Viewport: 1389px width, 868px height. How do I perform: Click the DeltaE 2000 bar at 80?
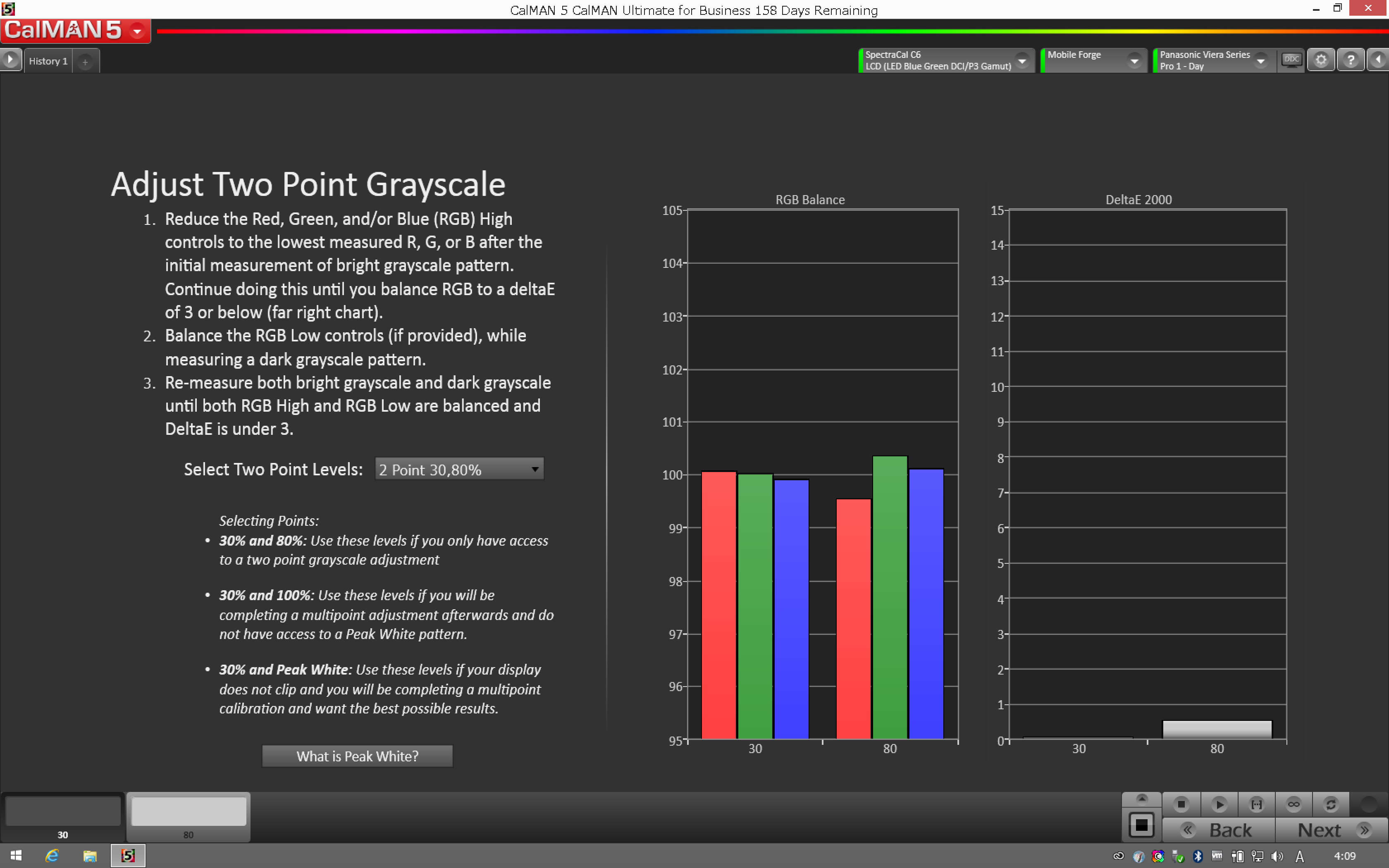(1217, 730)
